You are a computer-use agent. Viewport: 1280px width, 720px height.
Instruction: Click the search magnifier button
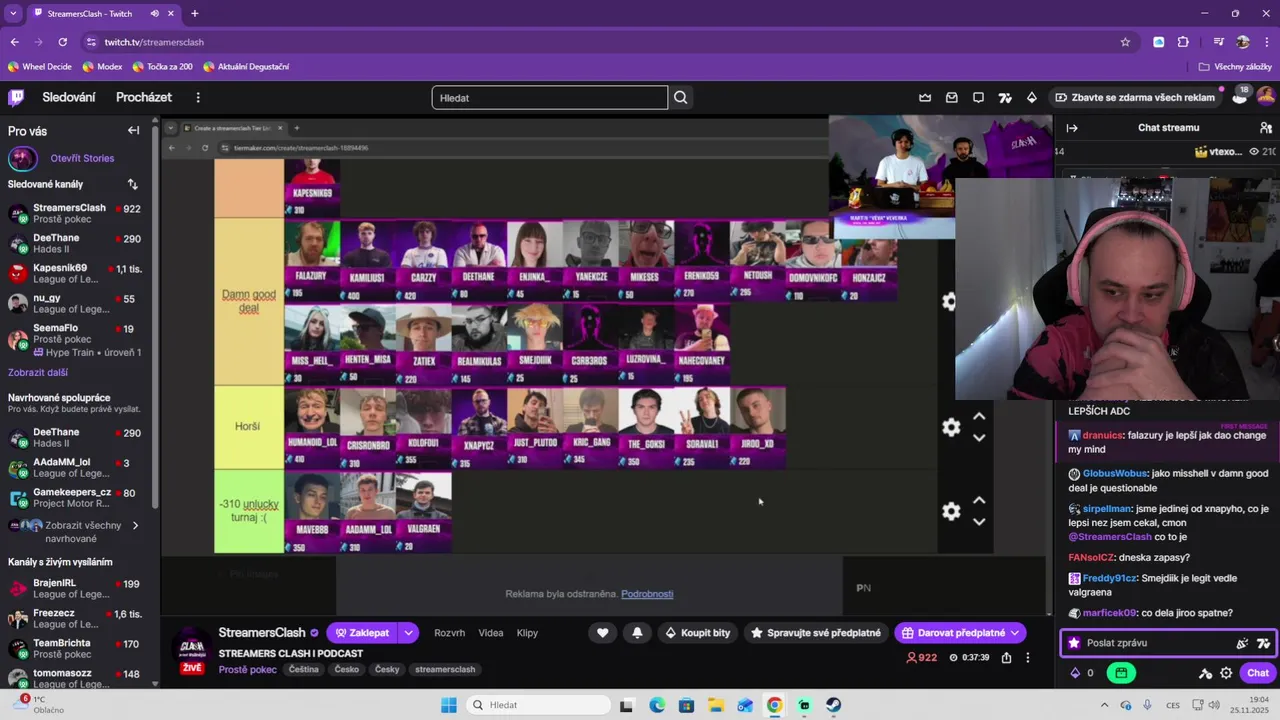(681, 97)
